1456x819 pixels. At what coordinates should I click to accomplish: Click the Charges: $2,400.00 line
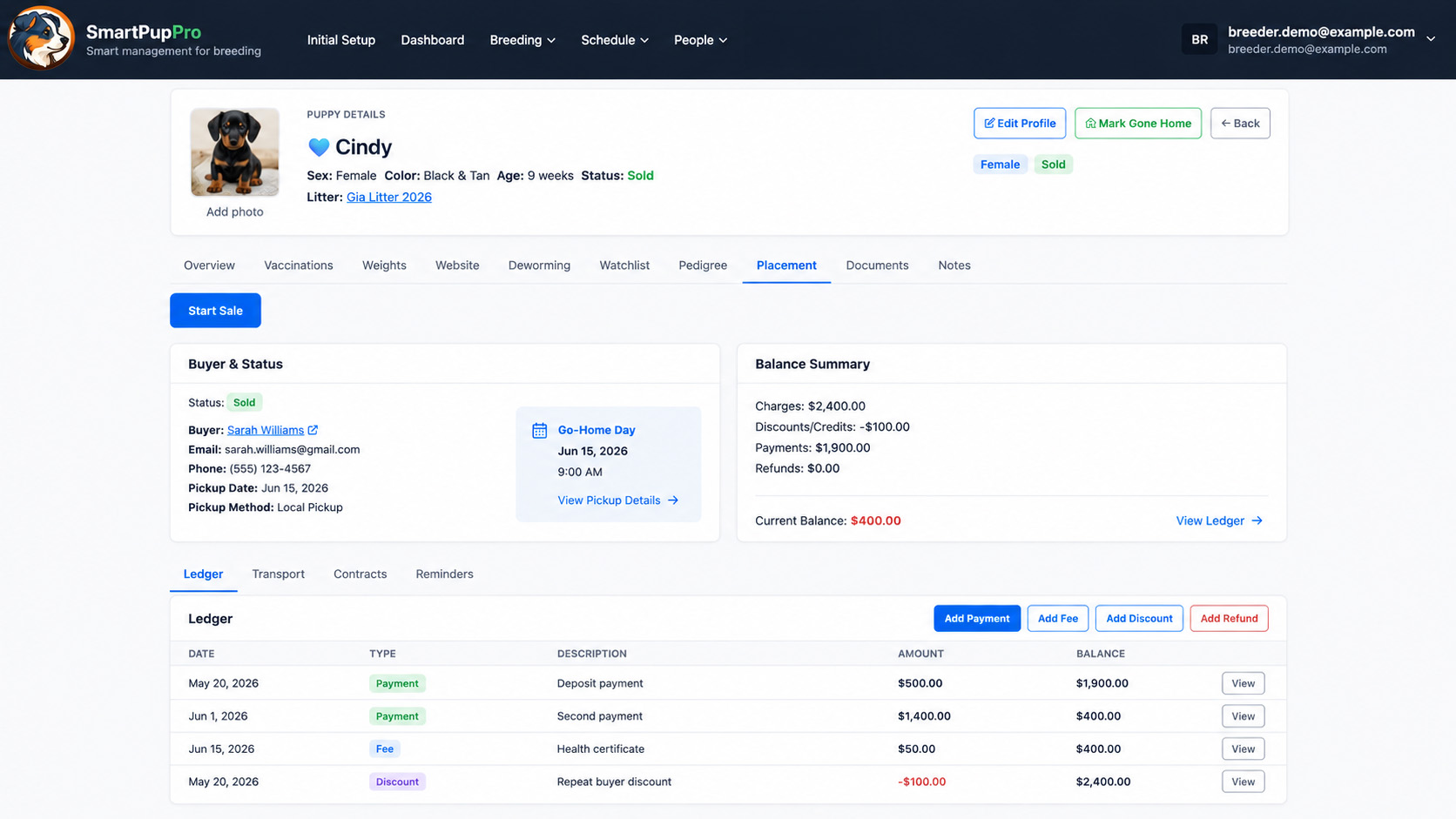(810, 406)
